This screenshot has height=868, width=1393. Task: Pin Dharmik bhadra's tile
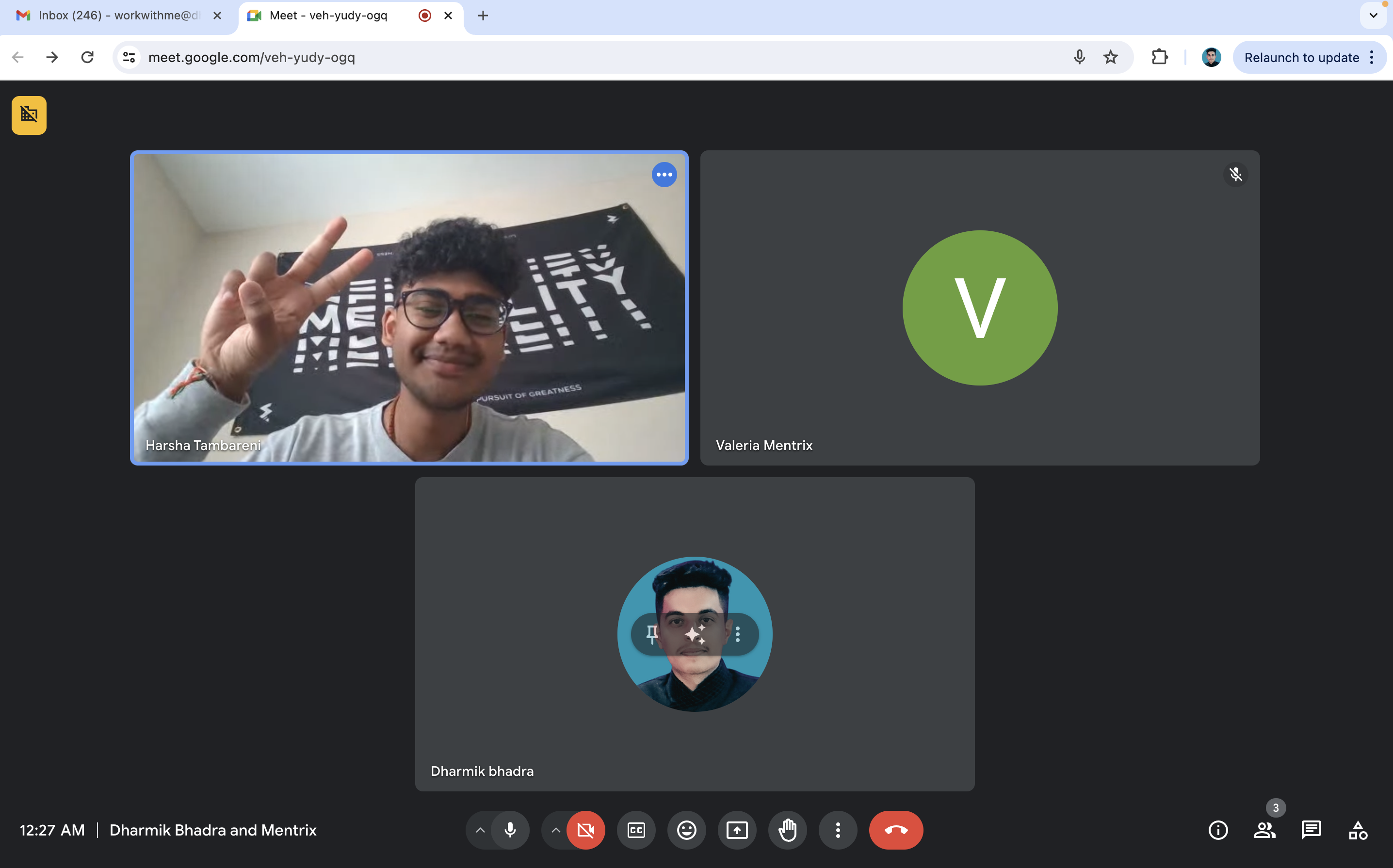coord(651,634)
